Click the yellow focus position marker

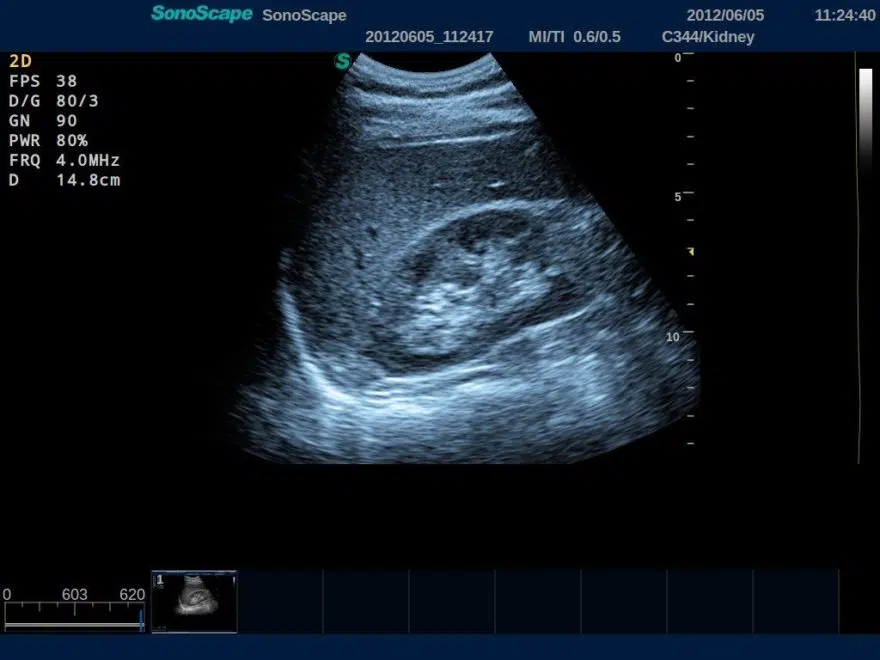(690, 251)
